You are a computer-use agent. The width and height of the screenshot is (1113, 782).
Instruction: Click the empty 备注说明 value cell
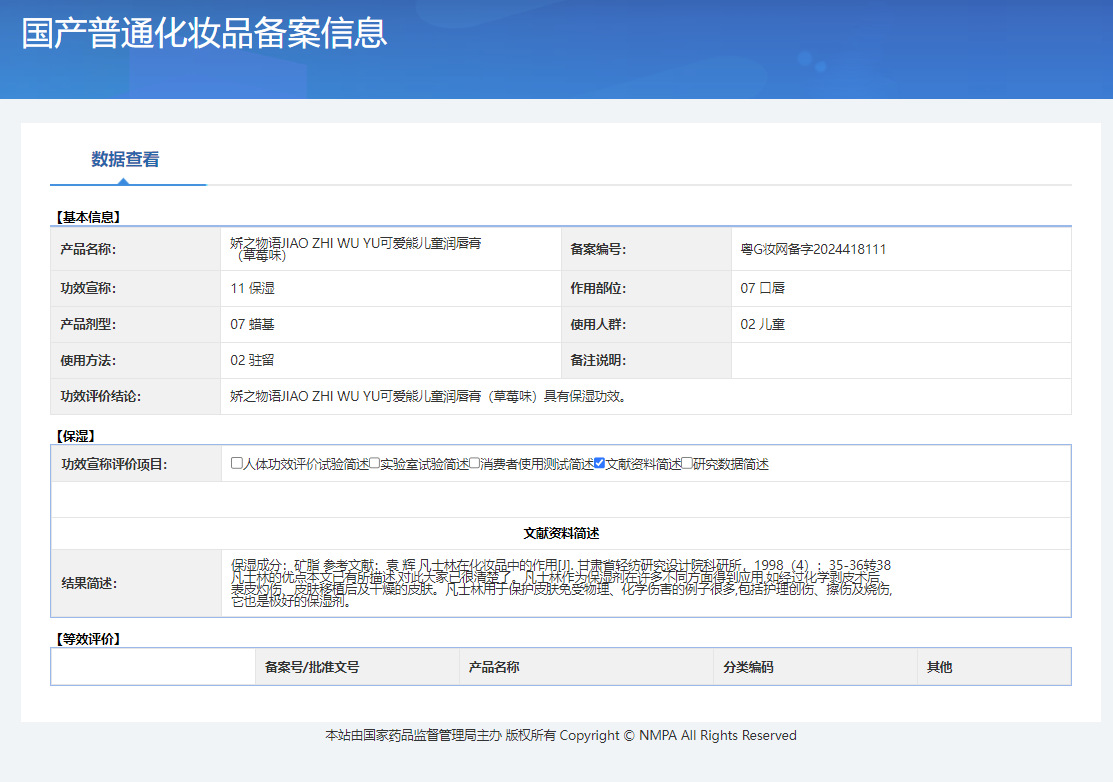click(900, 360)
